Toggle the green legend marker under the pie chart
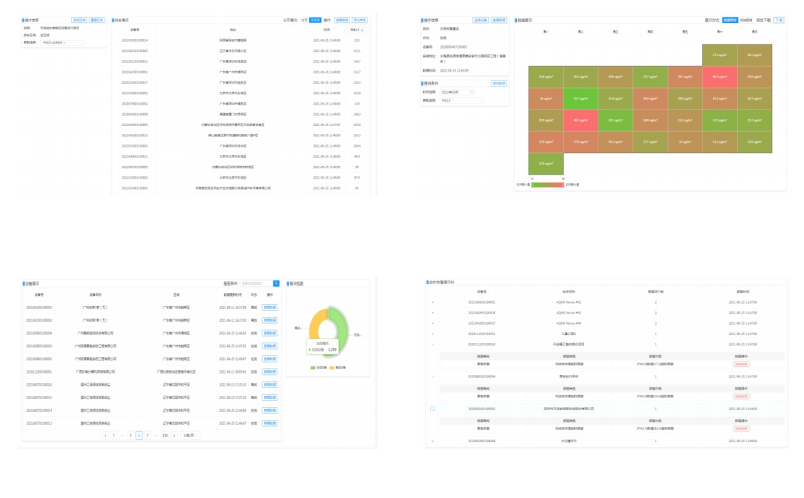The image size is (804, 498). (312, 368)
